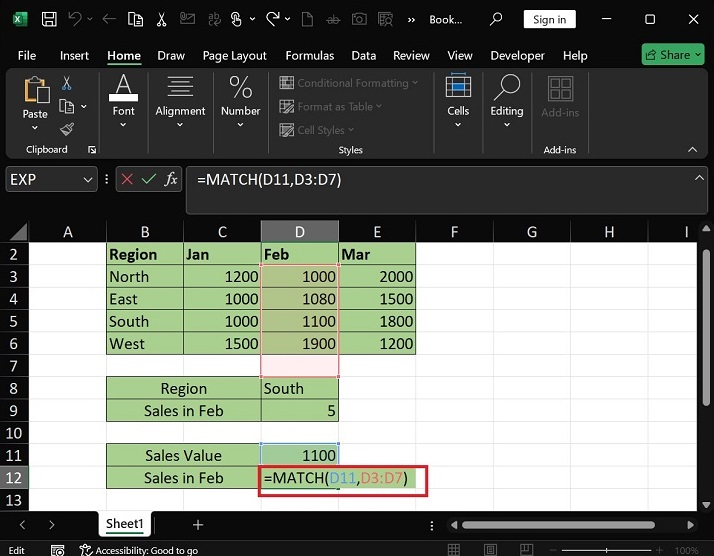
Task: Click the horizontal scrollbar thumb
Action: [x=558, y=525]
